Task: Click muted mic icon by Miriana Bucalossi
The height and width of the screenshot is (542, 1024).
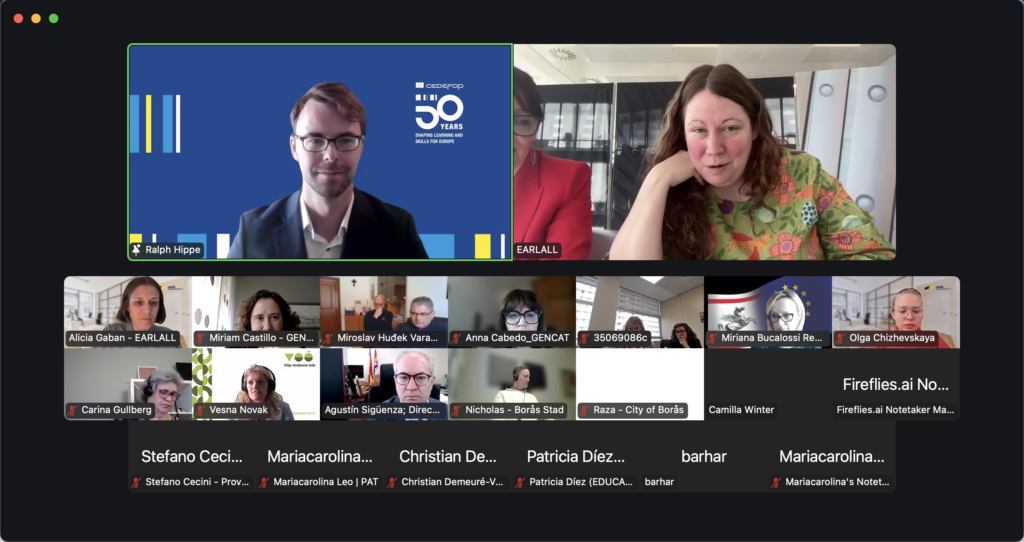Action: [x=712, y=338]
